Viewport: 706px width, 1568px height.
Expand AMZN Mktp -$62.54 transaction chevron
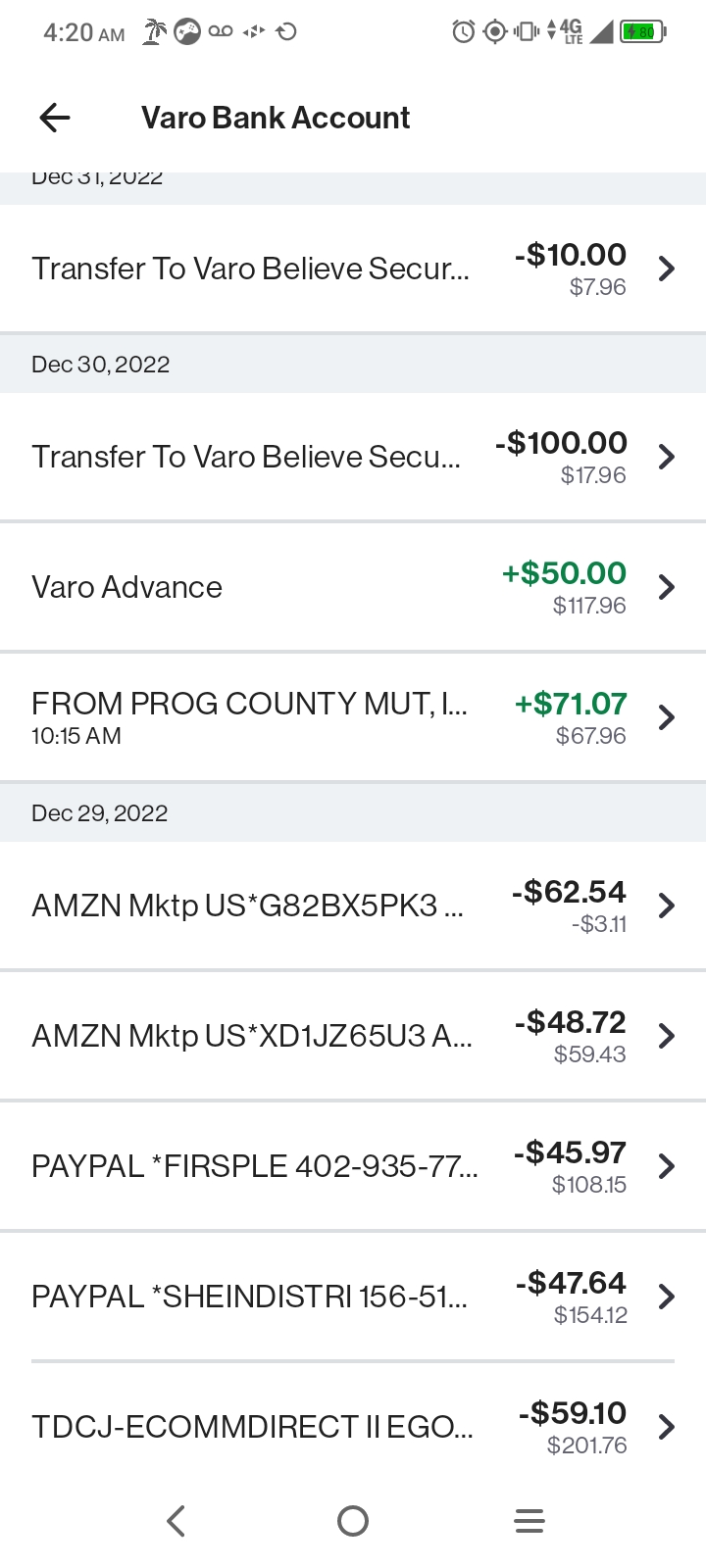pyautogui.click(x=667, y=906)
